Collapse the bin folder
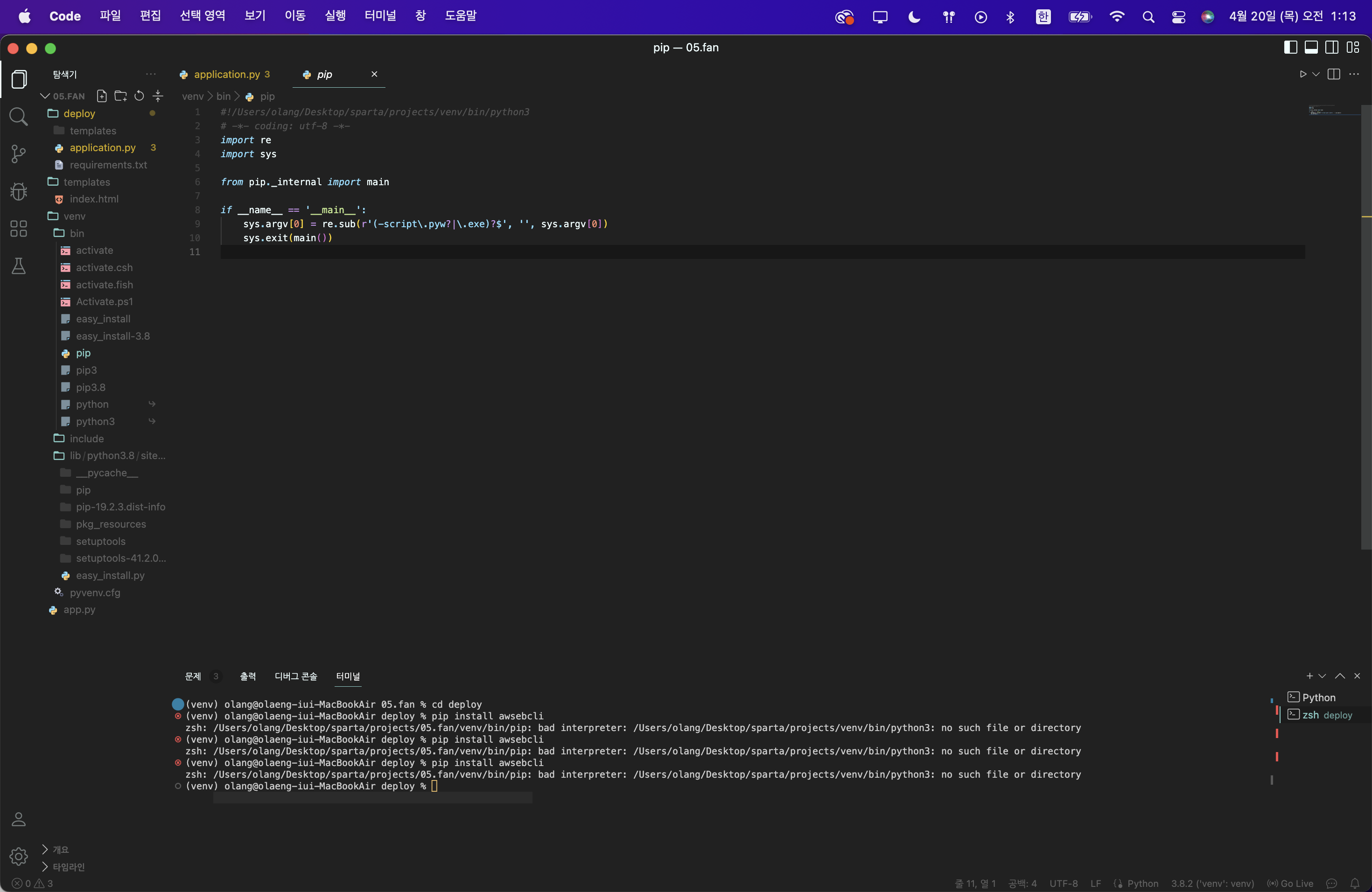The width and height of the screenshot is (1372, 892). pos(77,233)
